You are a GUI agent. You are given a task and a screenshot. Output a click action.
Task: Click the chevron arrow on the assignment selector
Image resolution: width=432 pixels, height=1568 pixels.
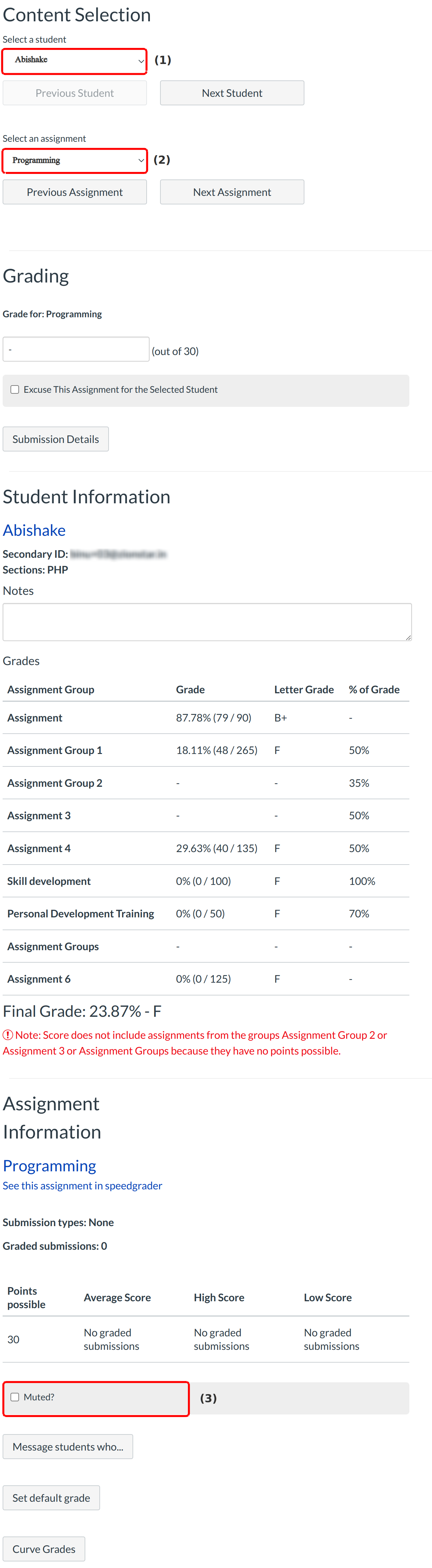[140, 161]
